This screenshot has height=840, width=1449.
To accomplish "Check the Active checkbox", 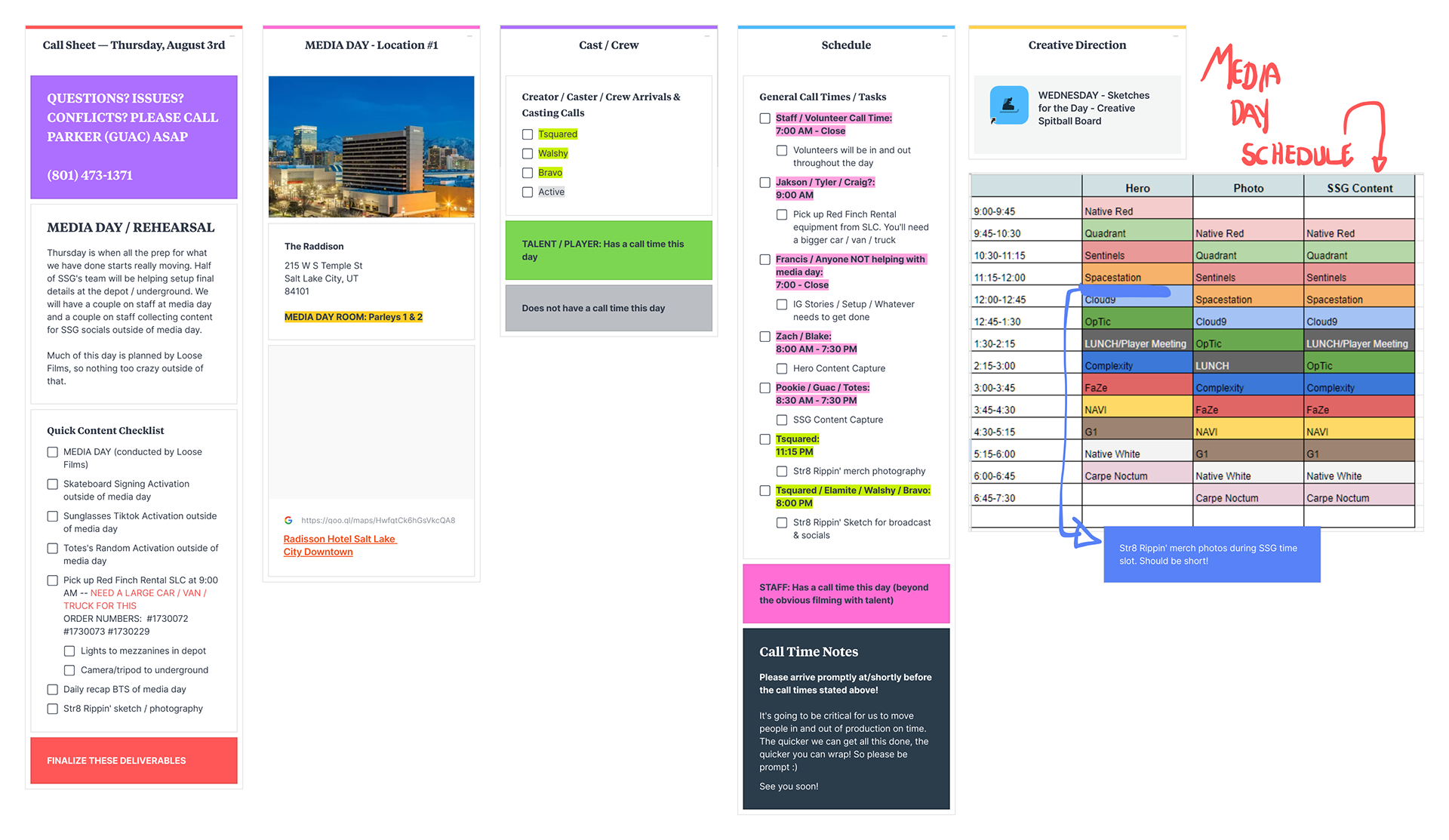I will pos(528,192).
